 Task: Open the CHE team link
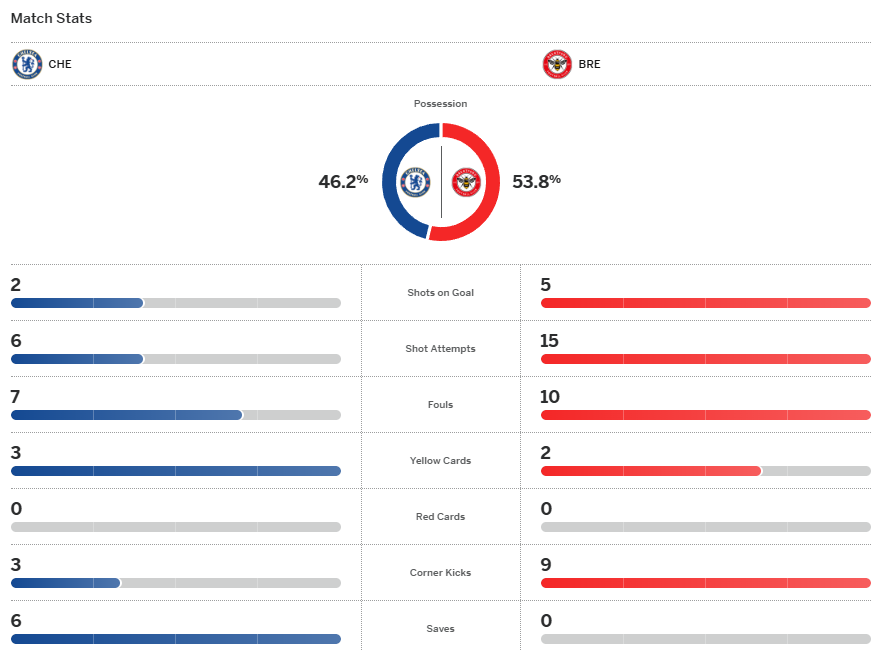[60, 64]
